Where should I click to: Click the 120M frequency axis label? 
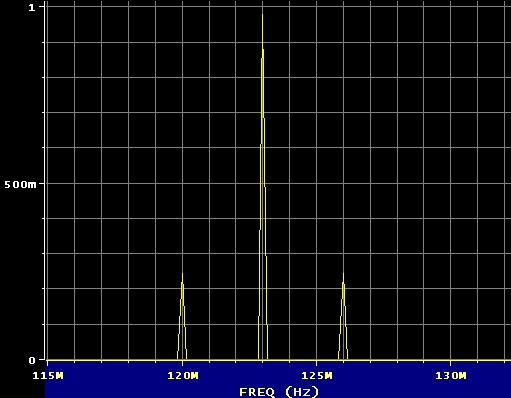click(x=183, y=376)
